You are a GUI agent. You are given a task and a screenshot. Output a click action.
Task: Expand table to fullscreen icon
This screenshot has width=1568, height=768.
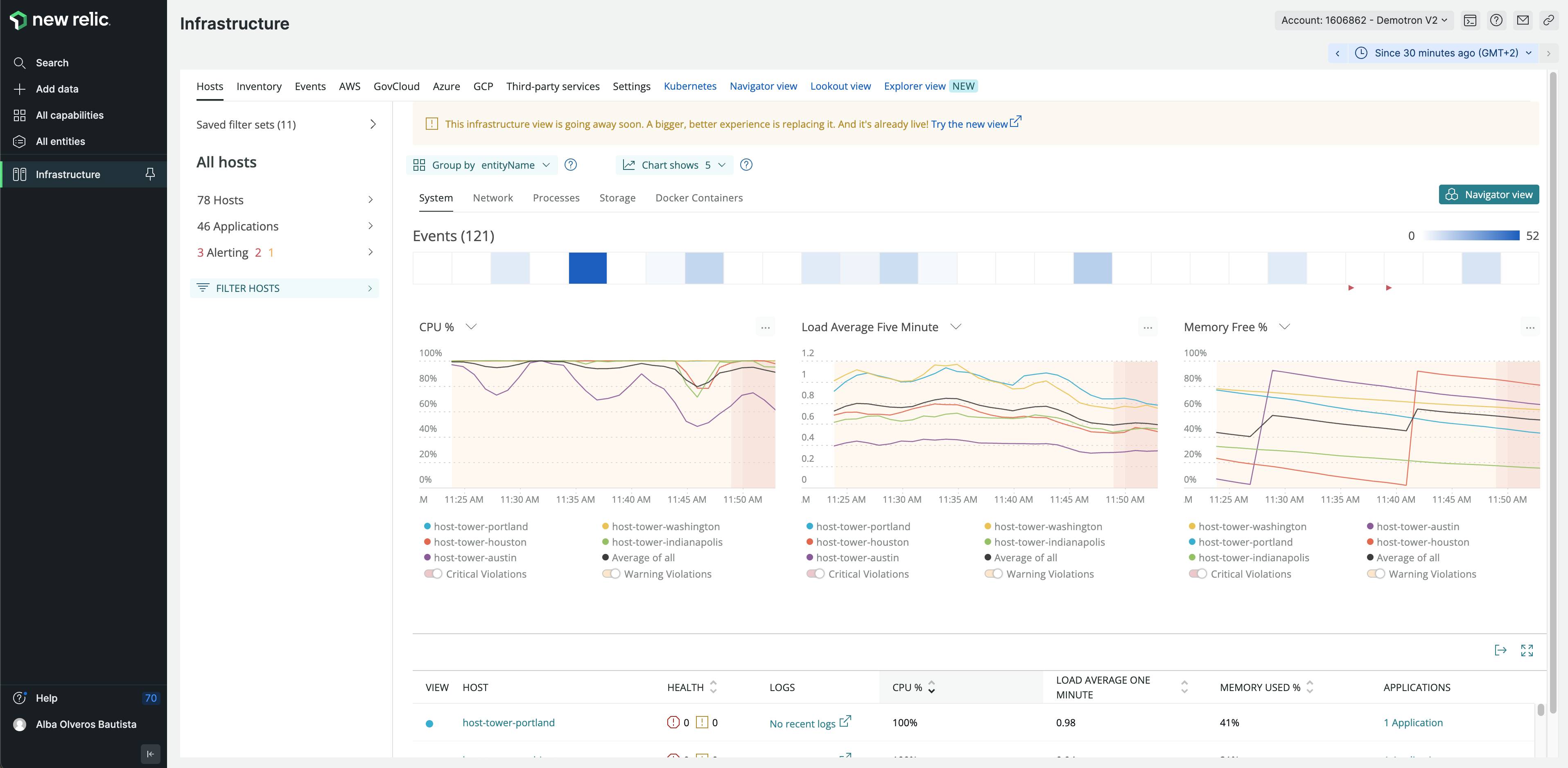1527,650
